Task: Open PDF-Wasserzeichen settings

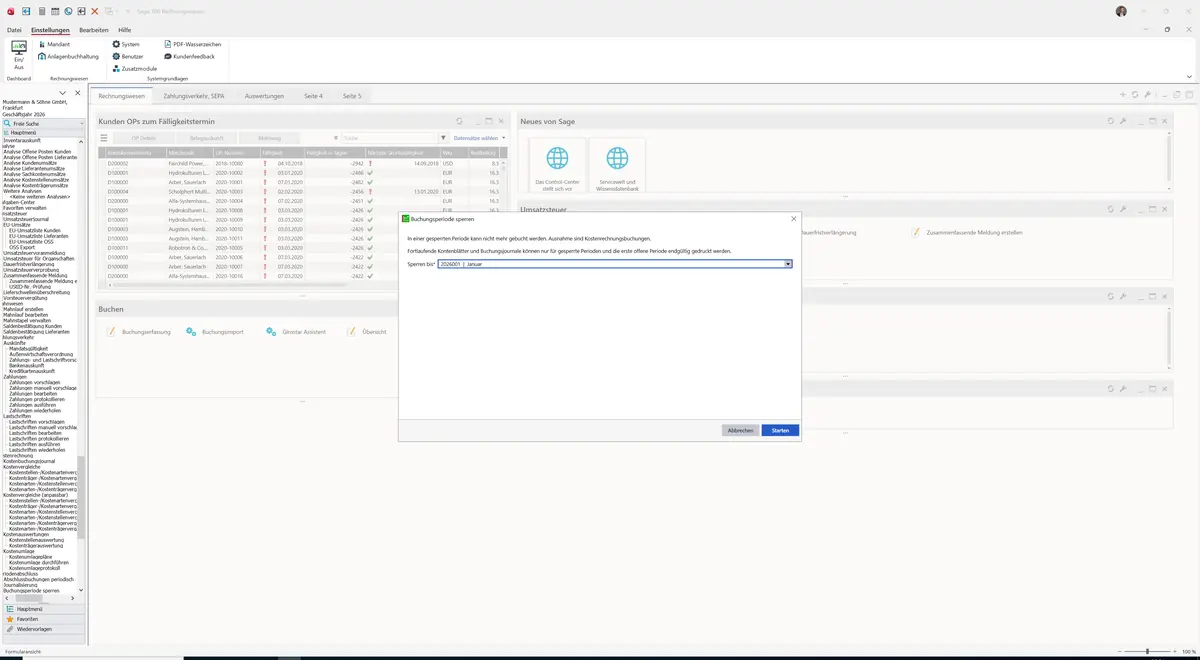Action: 192,44
